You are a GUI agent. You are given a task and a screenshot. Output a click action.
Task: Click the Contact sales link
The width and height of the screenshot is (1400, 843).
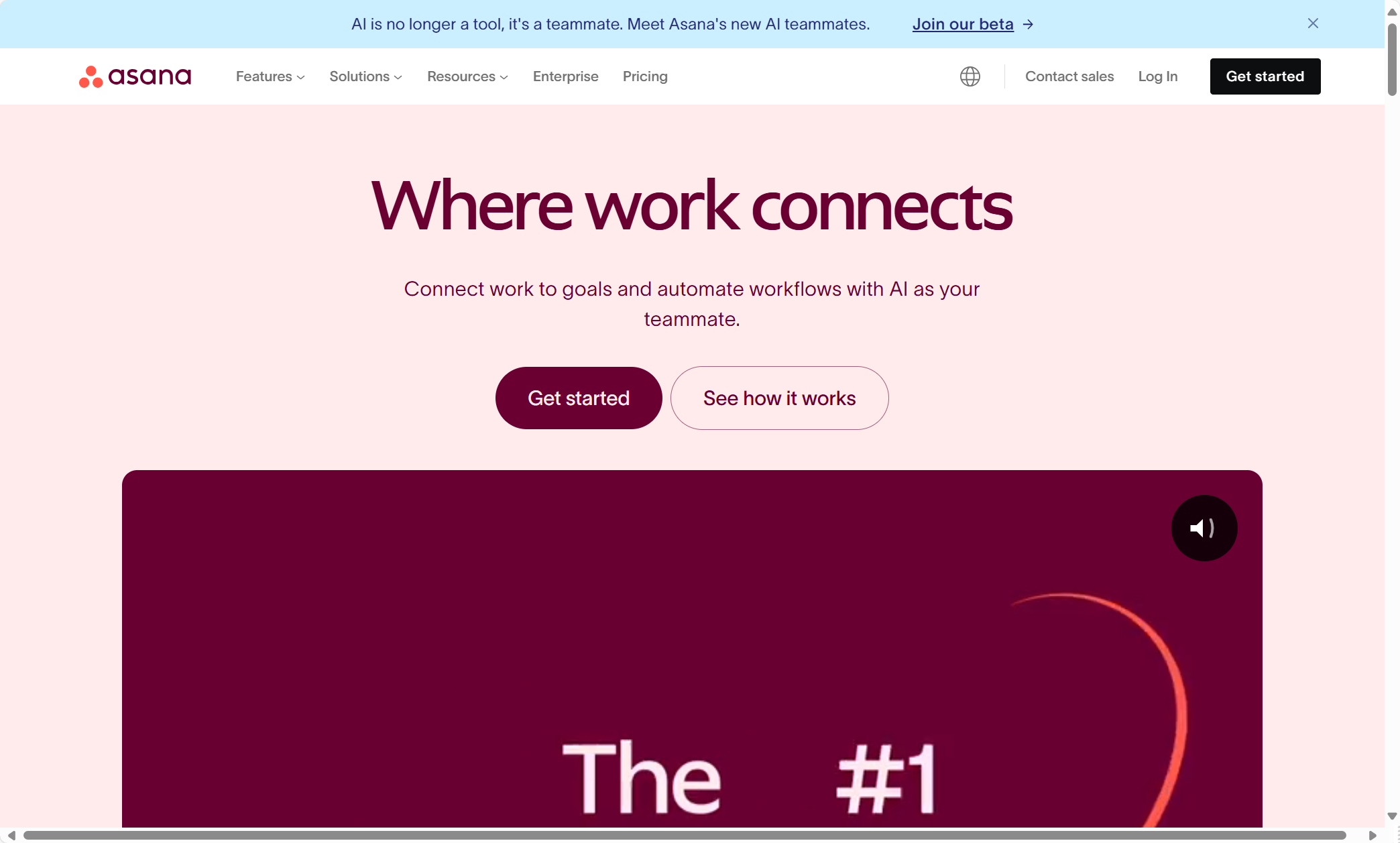1070,76
